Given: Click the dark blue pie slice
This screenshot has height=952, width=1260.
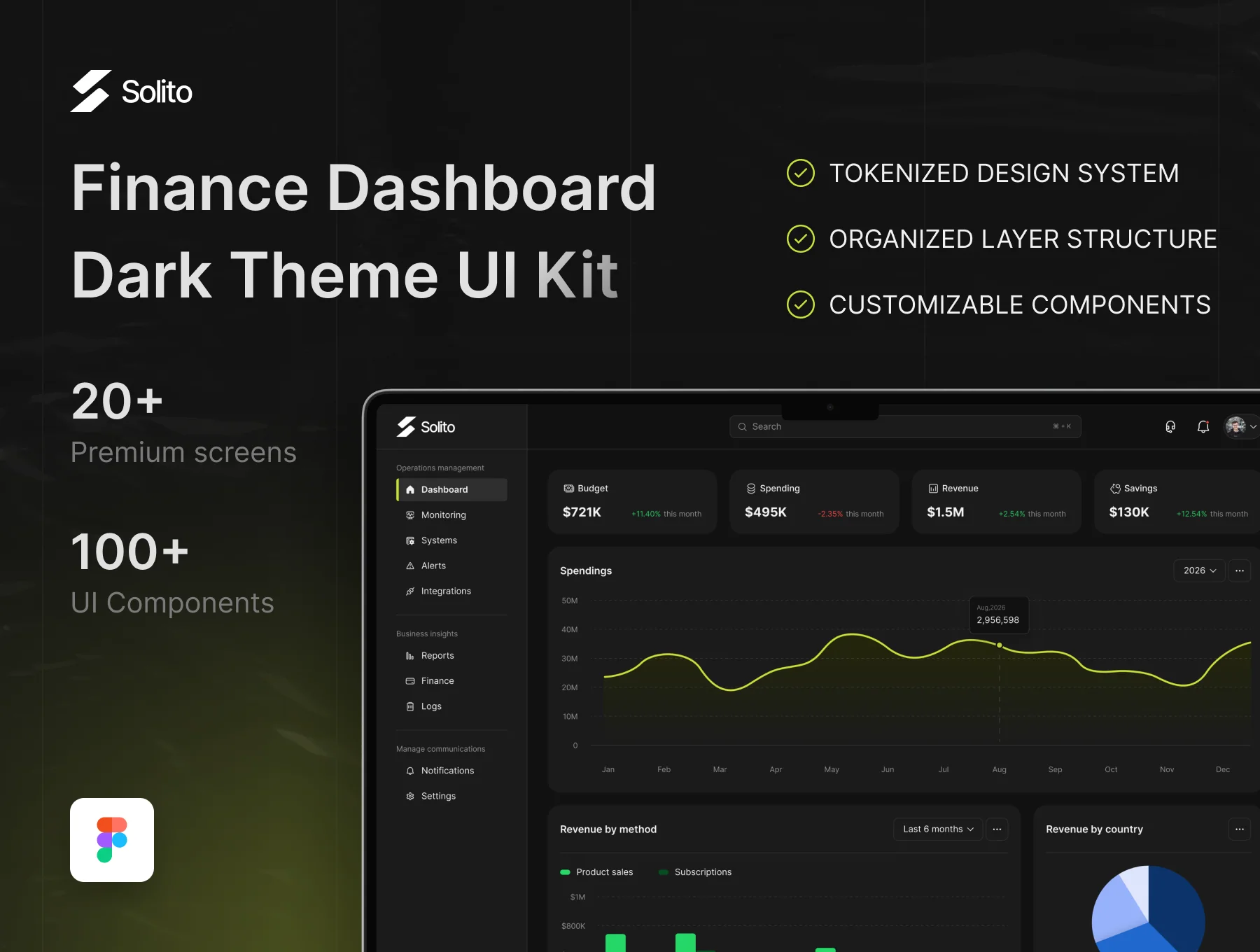Looking at the screenshot, I should [x=1179, y=906].
